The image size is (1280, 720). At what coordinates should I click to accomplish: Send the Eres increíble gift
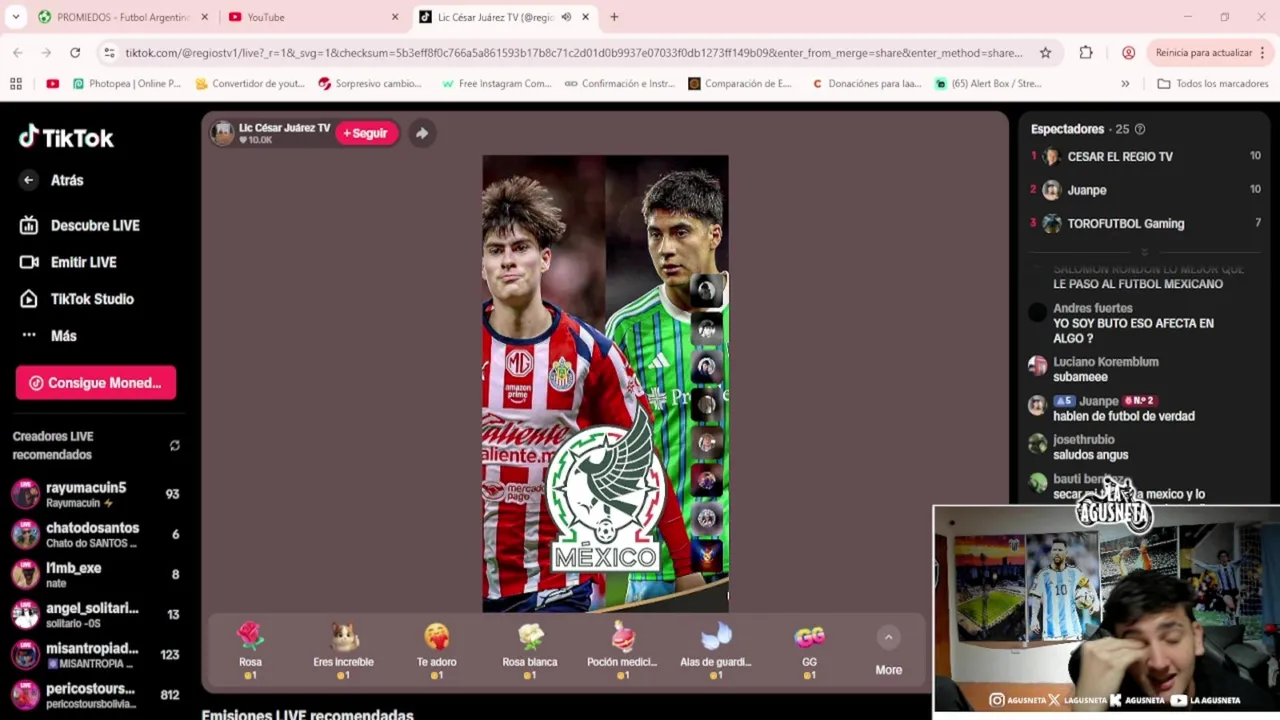click(343, 651)
